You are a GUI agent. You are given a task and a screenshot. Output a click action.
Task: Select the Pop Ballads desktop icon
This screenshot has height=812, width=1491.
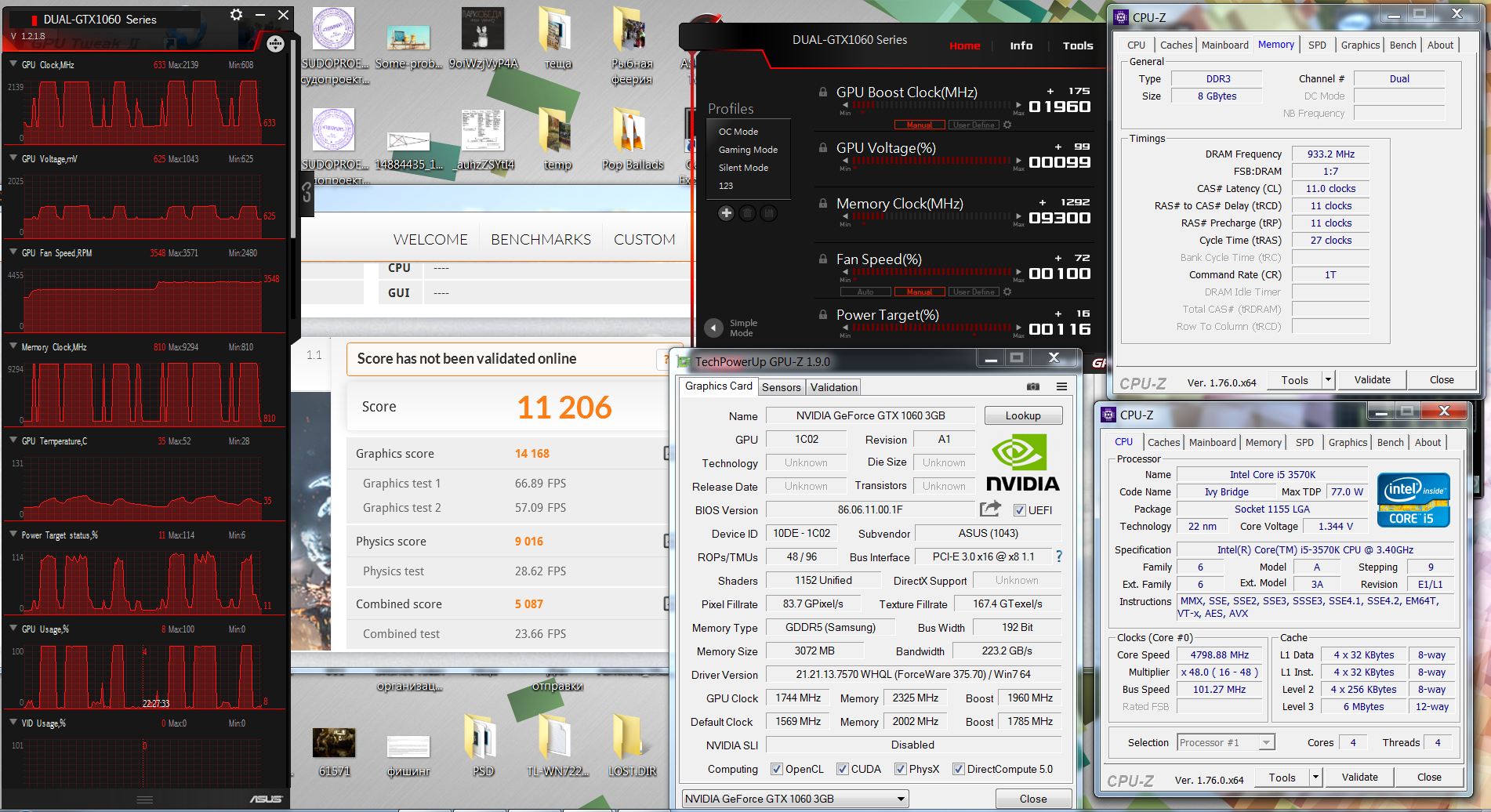point(633,140)
